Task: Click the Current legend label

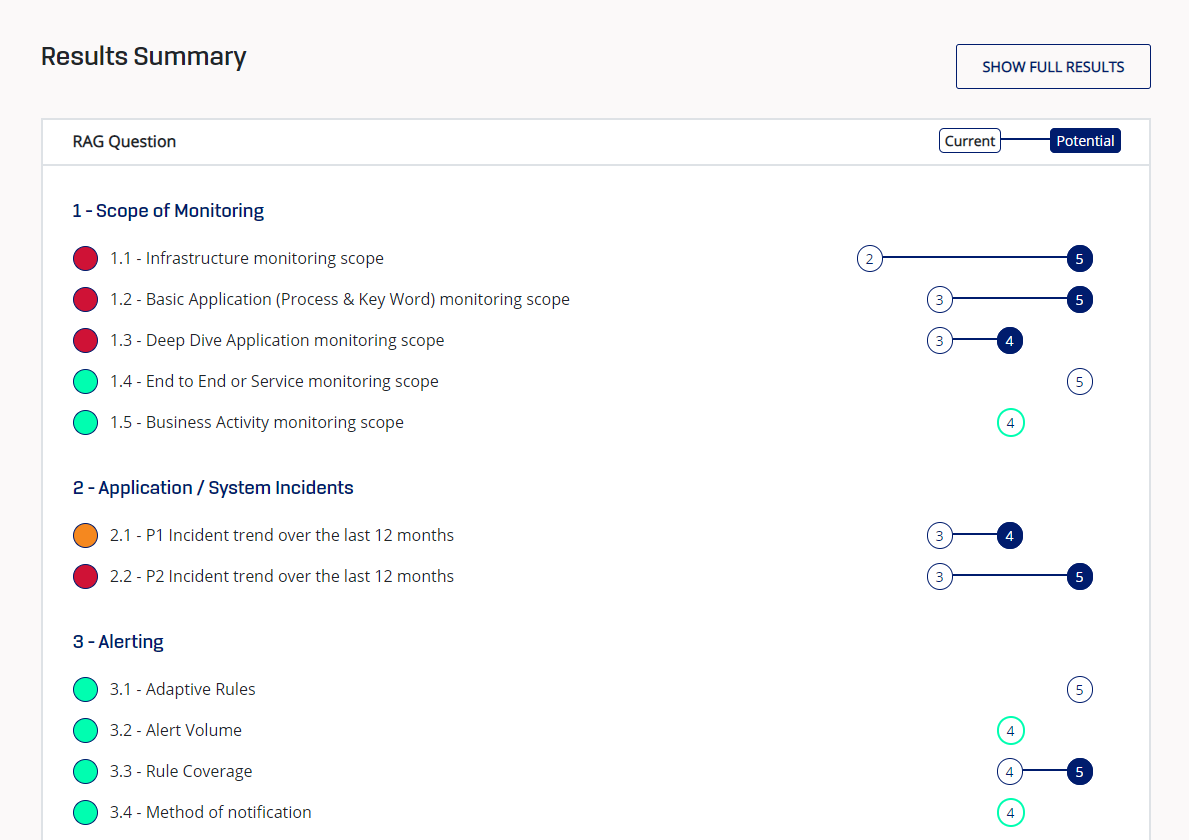Action: tap(969, 141)
